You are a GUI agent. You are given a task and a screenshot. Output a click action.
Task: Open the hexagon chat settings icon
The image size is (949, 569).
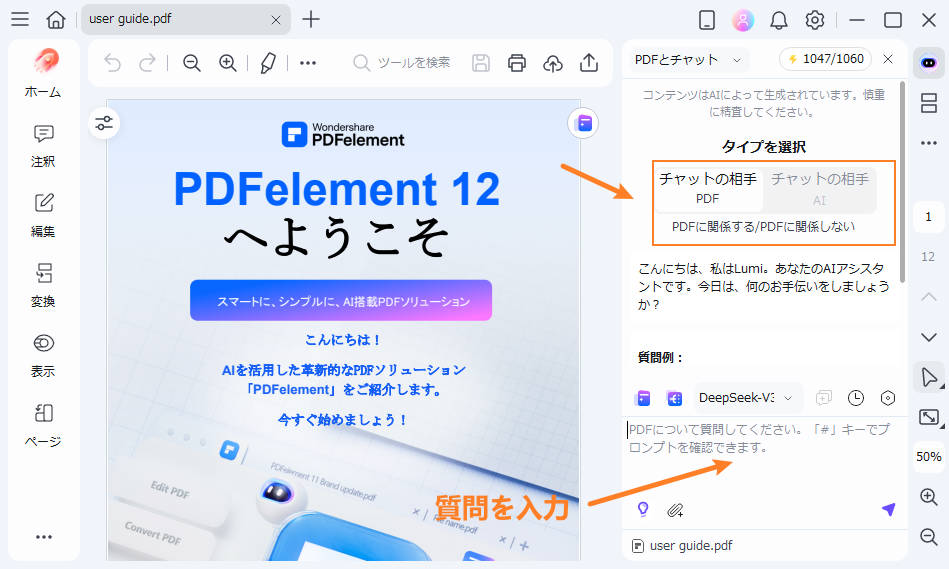tap(888, 398)
